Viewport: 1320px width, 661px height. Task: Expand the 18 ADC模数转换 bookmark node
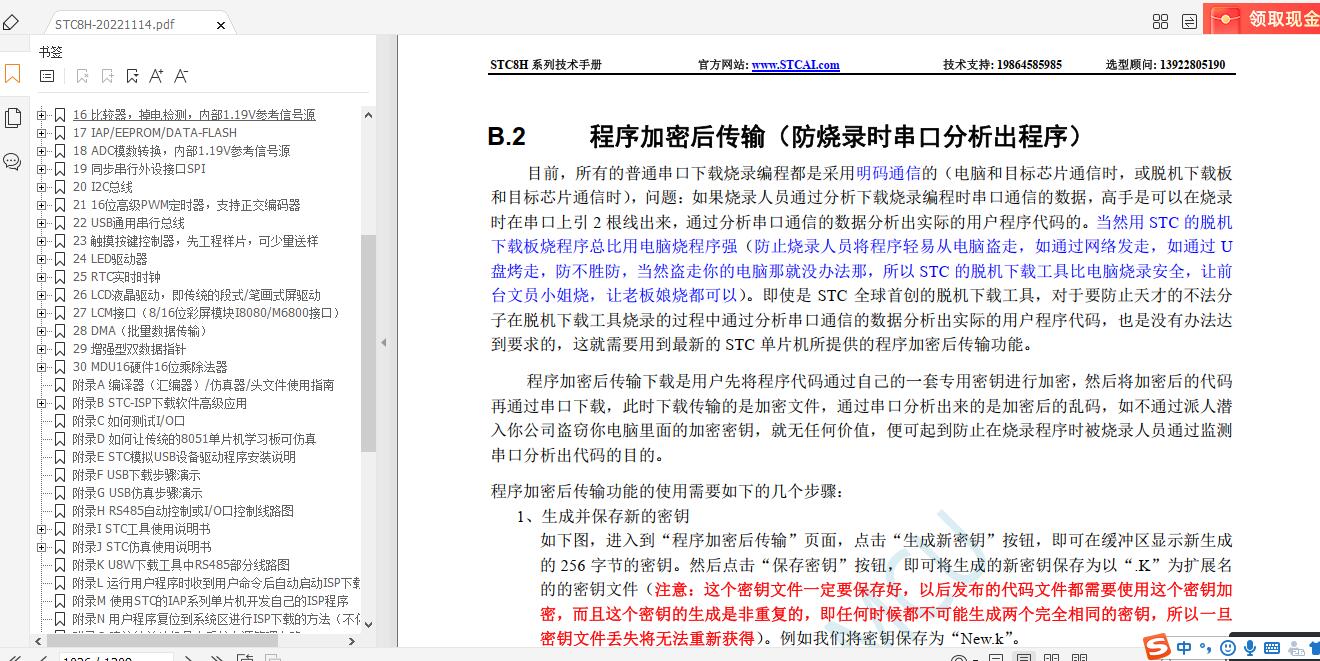coord(42,151)
